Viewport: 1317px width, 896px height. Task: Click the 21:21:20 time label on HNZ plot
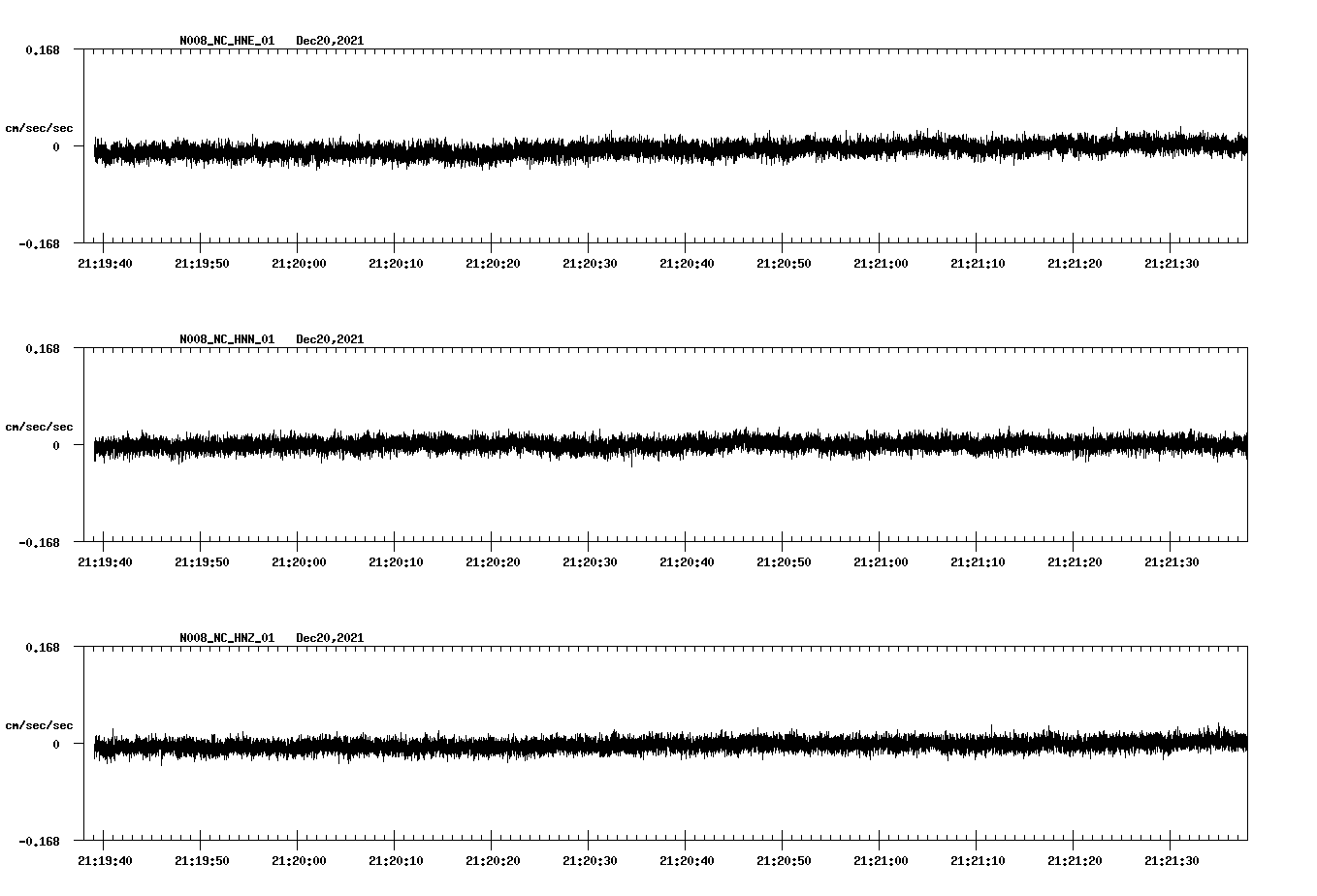[x=1075, y=861]
